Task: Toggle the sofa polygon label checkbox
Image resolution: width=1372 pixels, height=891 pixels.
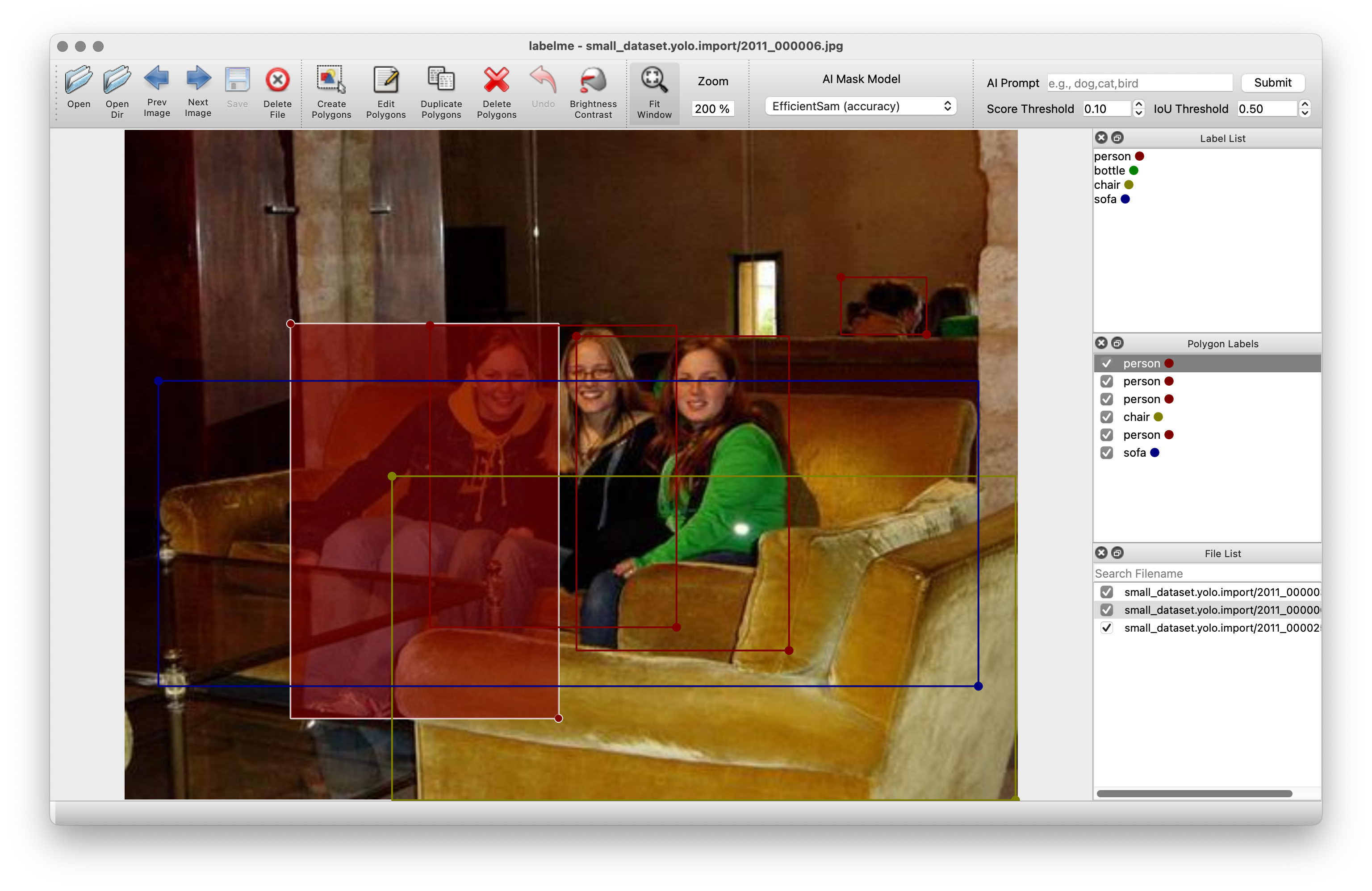Action: (x=1106, y=452)
